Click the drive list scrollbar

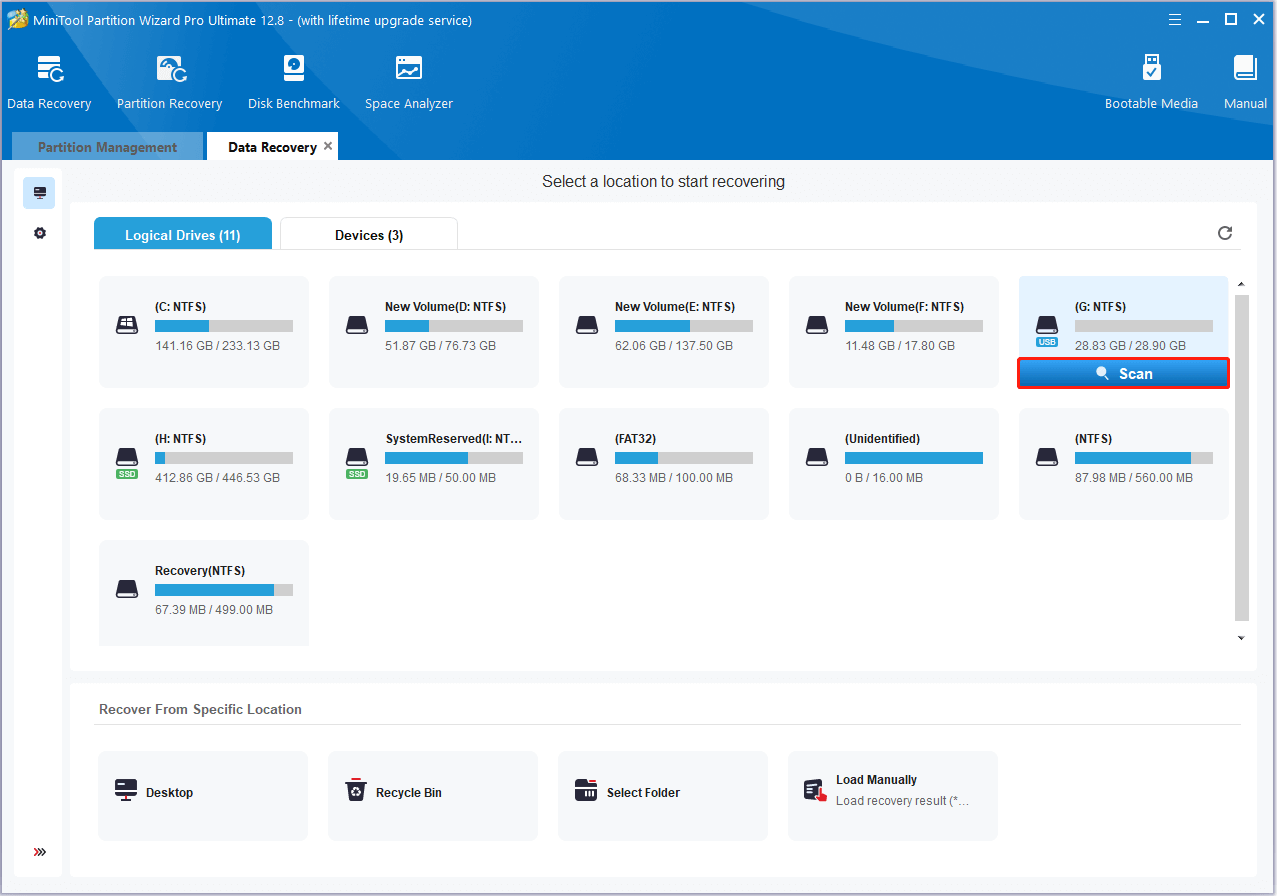1242,457
